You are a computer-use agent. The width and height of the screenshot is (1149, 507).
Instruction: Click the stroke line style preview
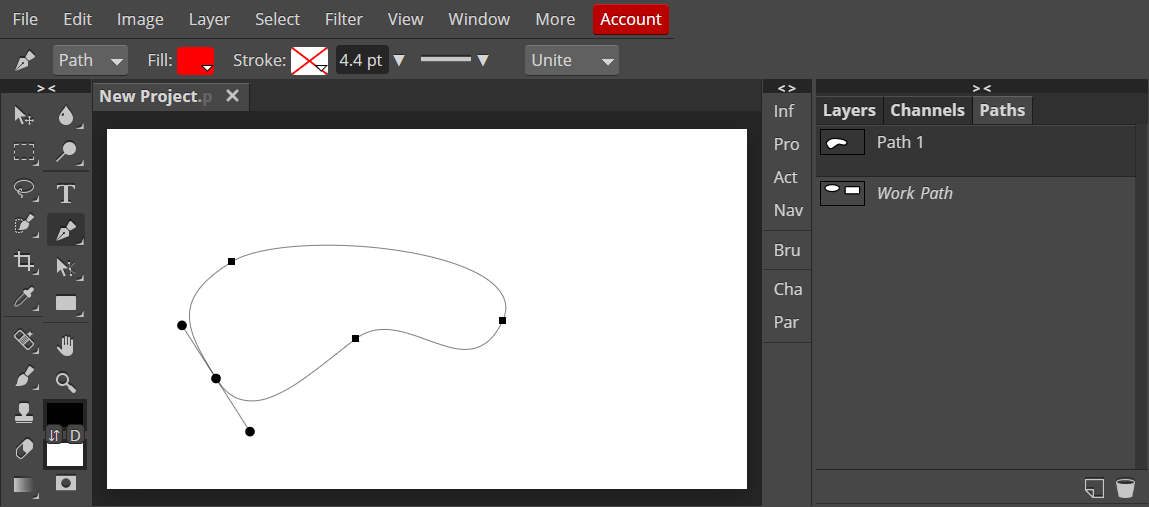(446, 59)
